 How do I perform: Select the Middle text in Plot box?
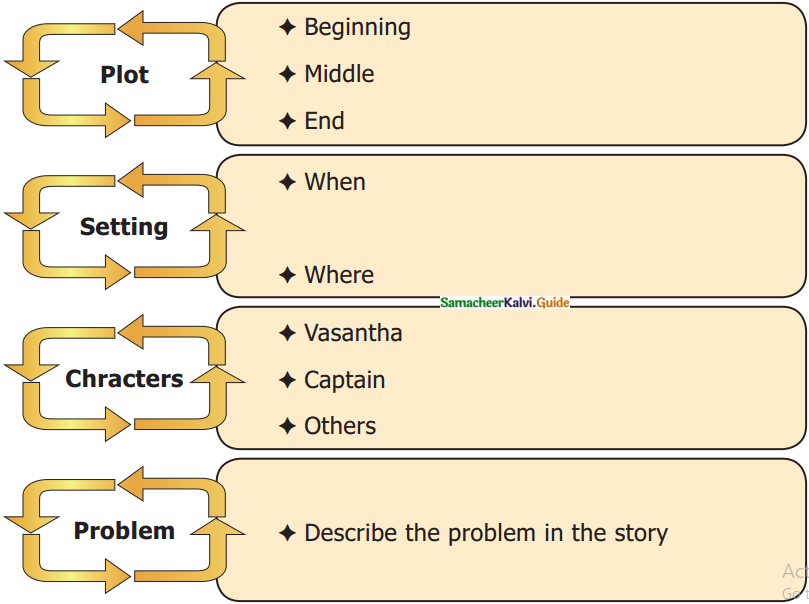[339, 74]
